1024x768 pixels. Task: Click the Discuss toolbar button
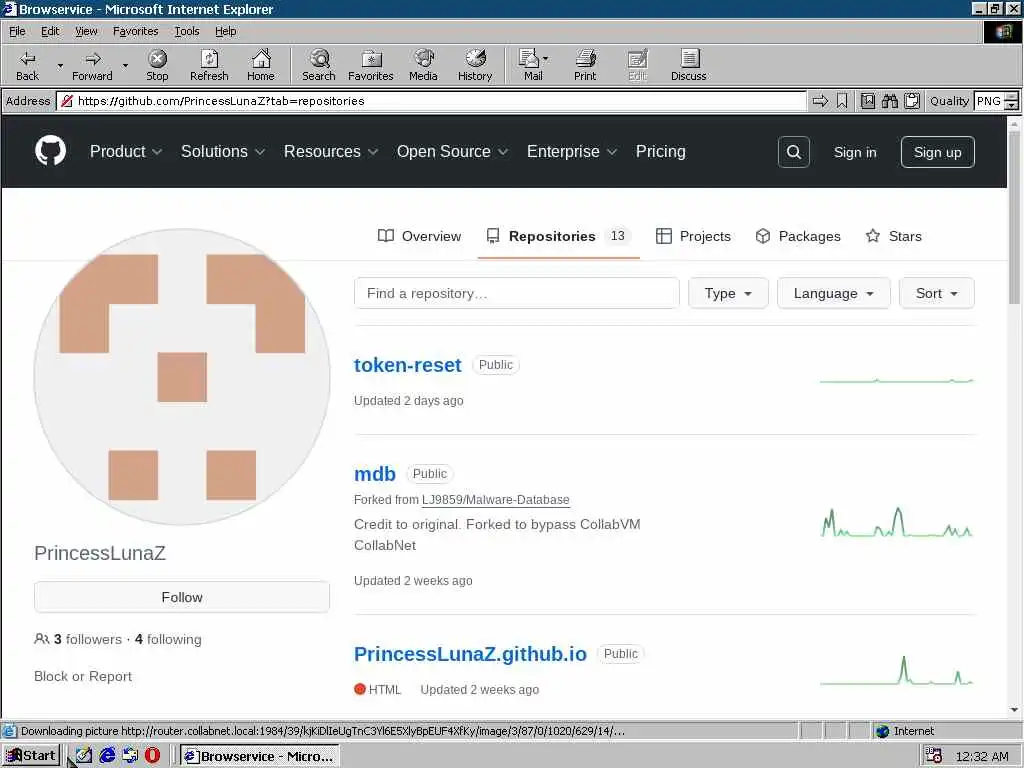[x=688, y=65]
